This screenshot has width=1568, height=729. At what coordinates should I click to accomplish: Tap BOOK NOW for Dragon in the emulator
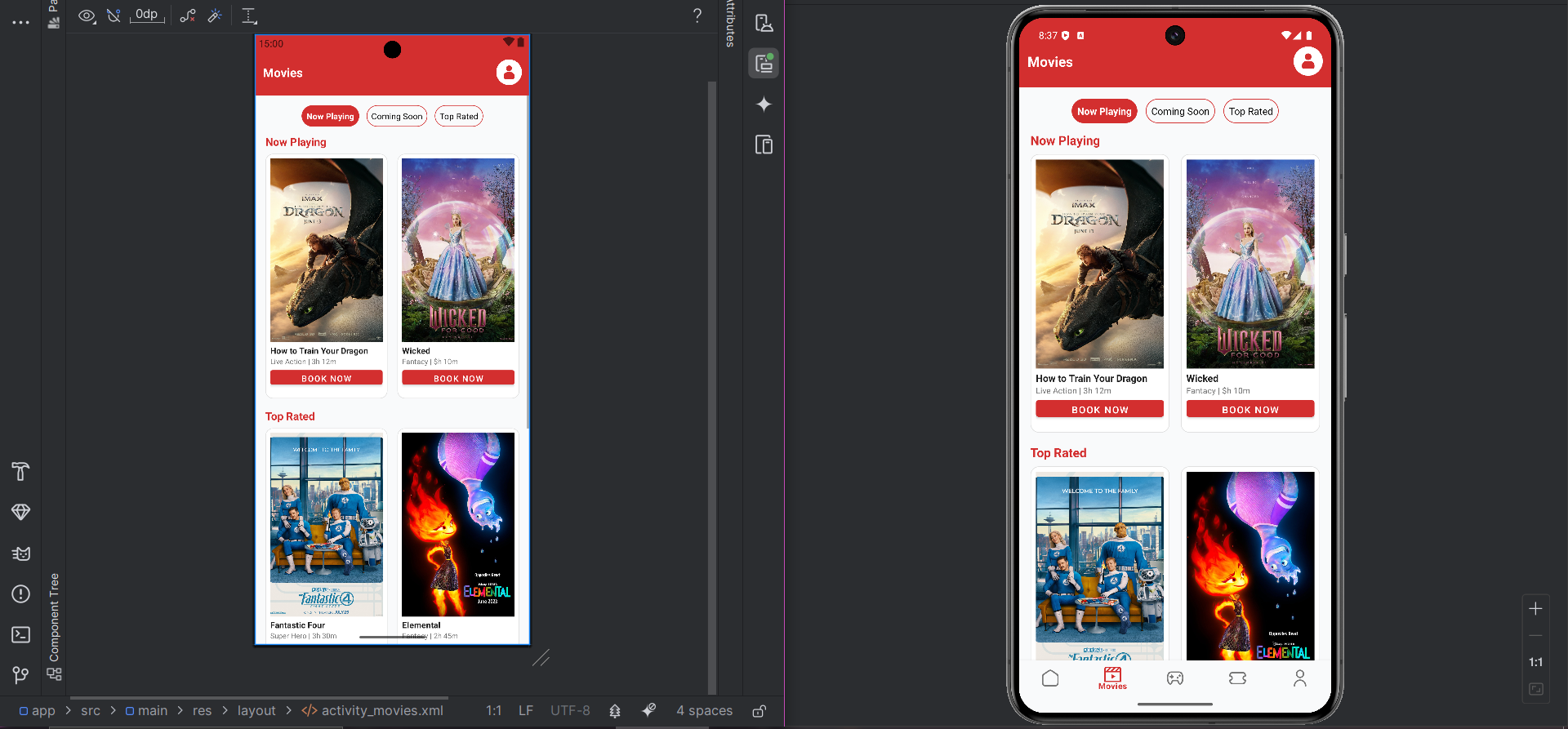1100,409
